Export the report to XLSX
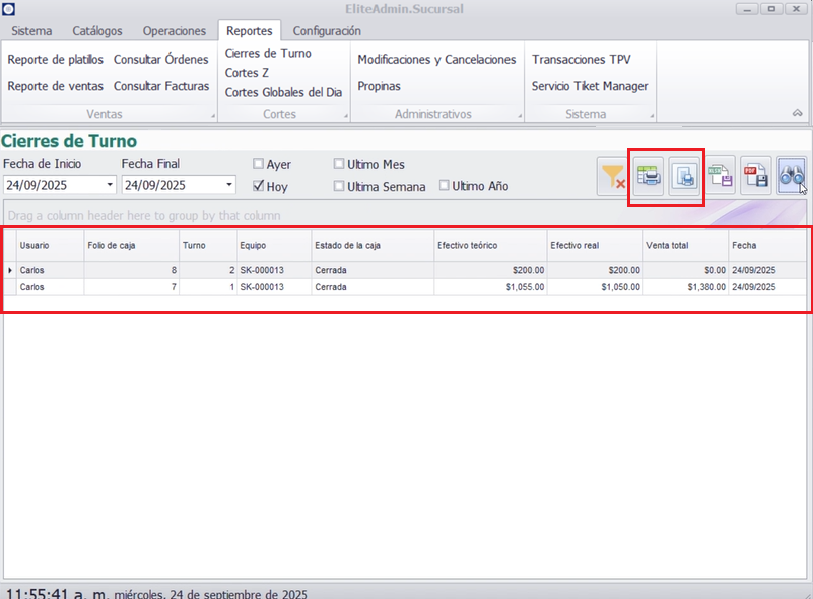This screenshot has width=813, height=599. pos(721,177)
